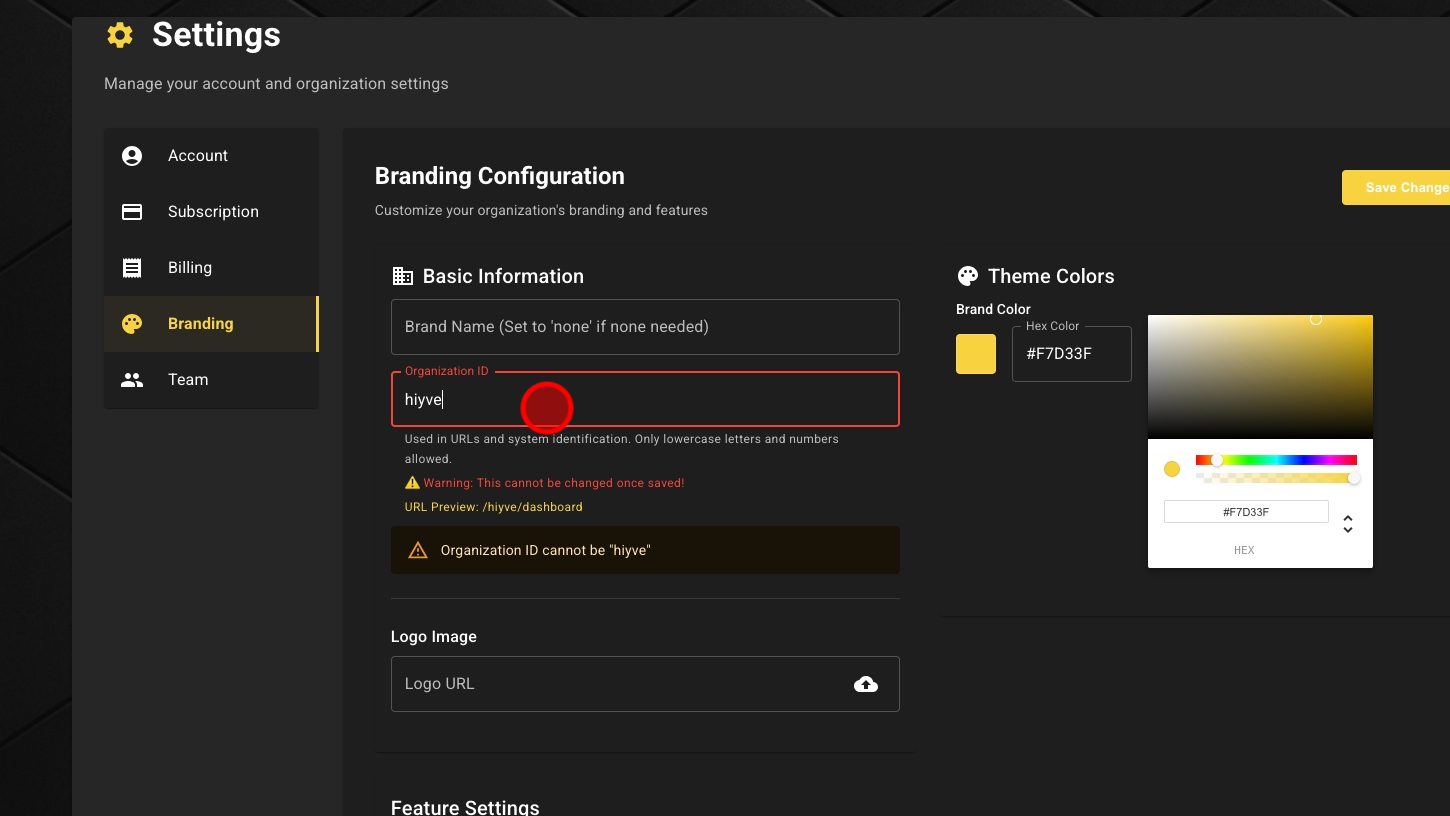Click the yellow Brand Color swatch
Screen dimensions: 1450x816
(976, 354)
